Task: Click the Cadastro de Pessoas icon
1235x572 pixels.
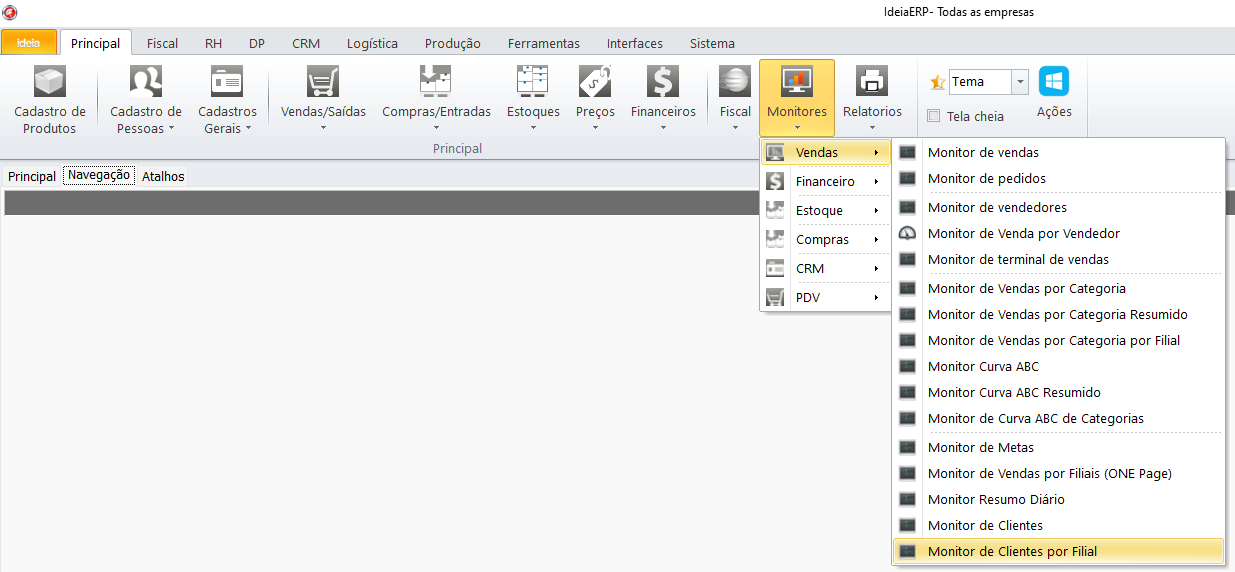Action: pyautogui.click(x=146, y=82)
